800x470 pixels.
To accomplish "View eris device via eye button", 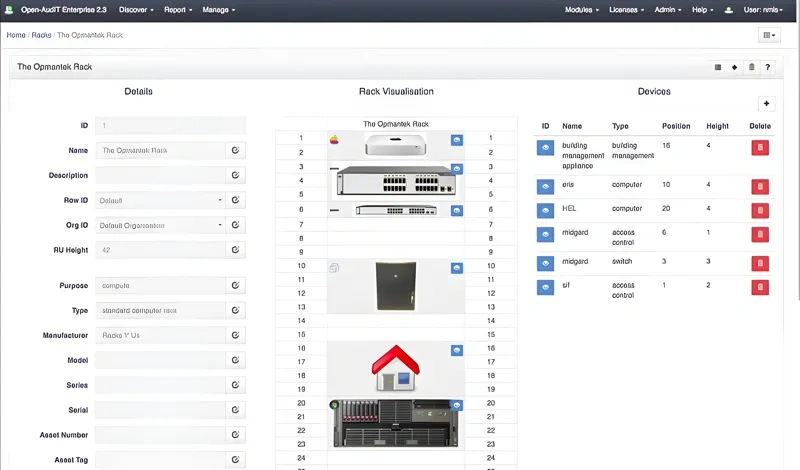I will pyautogui.click(x=545, y=186).
